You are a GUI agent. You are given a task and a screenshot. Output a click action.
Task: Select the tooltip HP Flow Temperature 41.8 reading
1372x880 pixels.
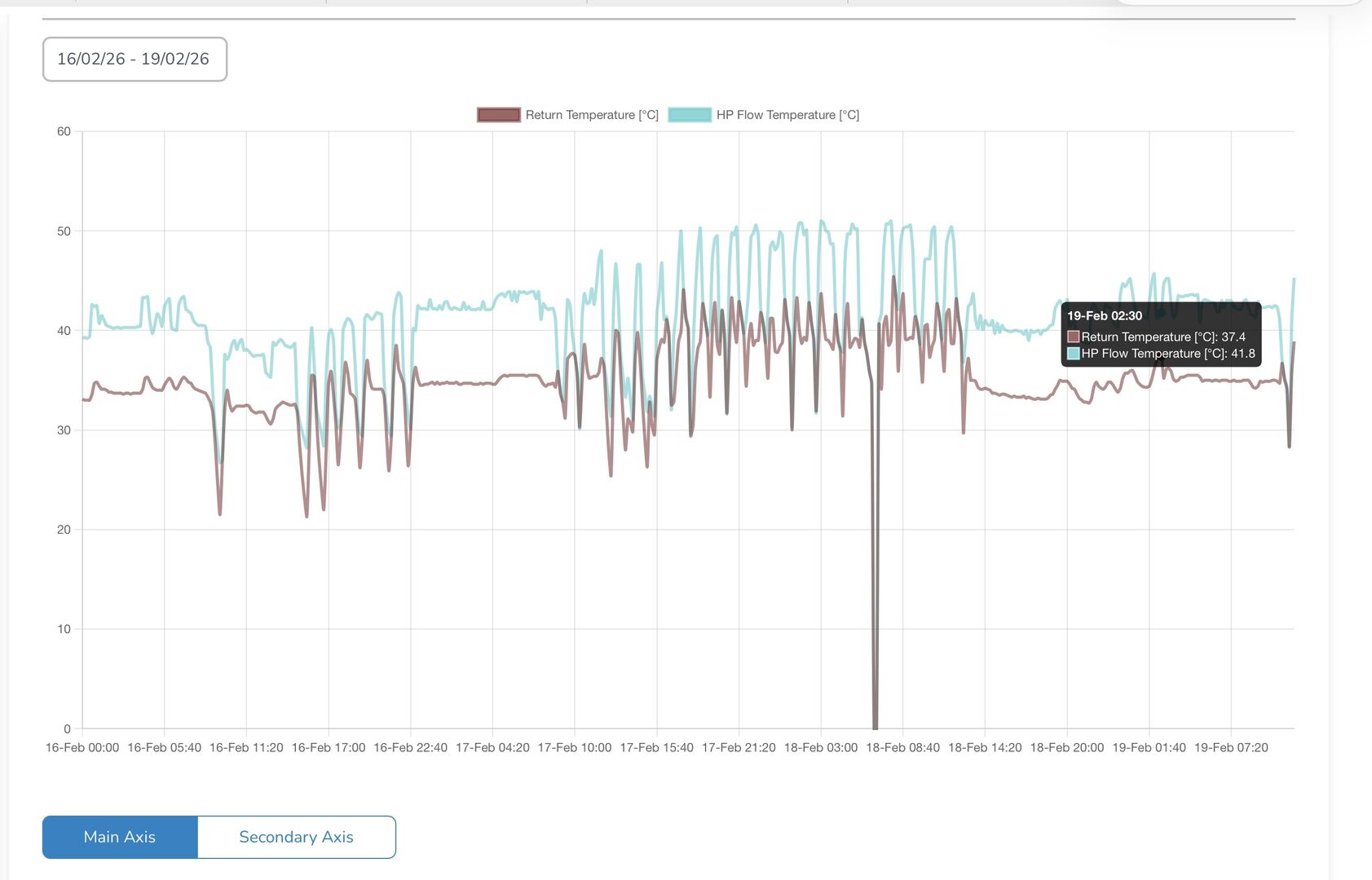pos(1168,354)
